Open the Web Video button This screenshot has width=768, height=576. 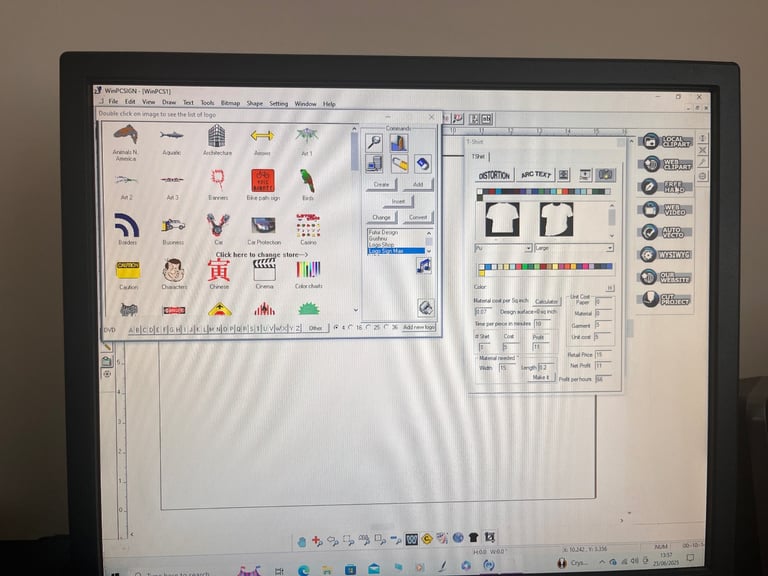pos(667,210)
